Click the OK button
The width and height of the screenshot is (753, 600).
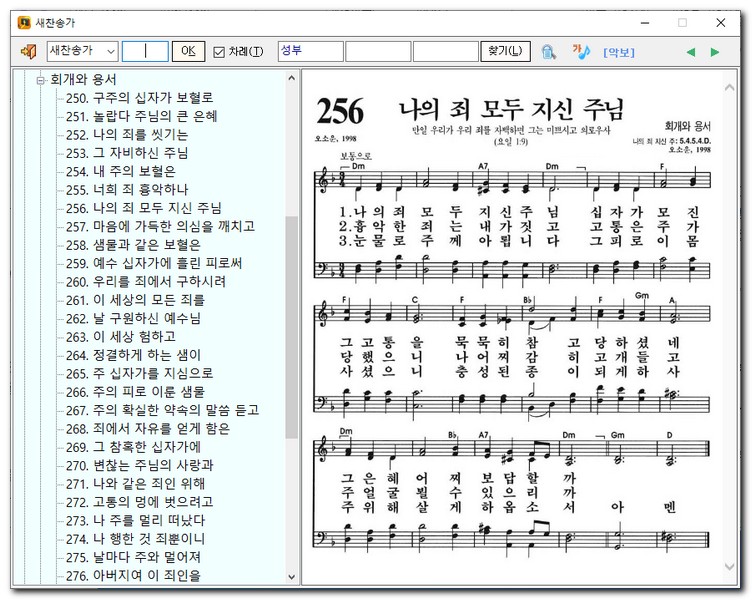(x=187, y=51)
